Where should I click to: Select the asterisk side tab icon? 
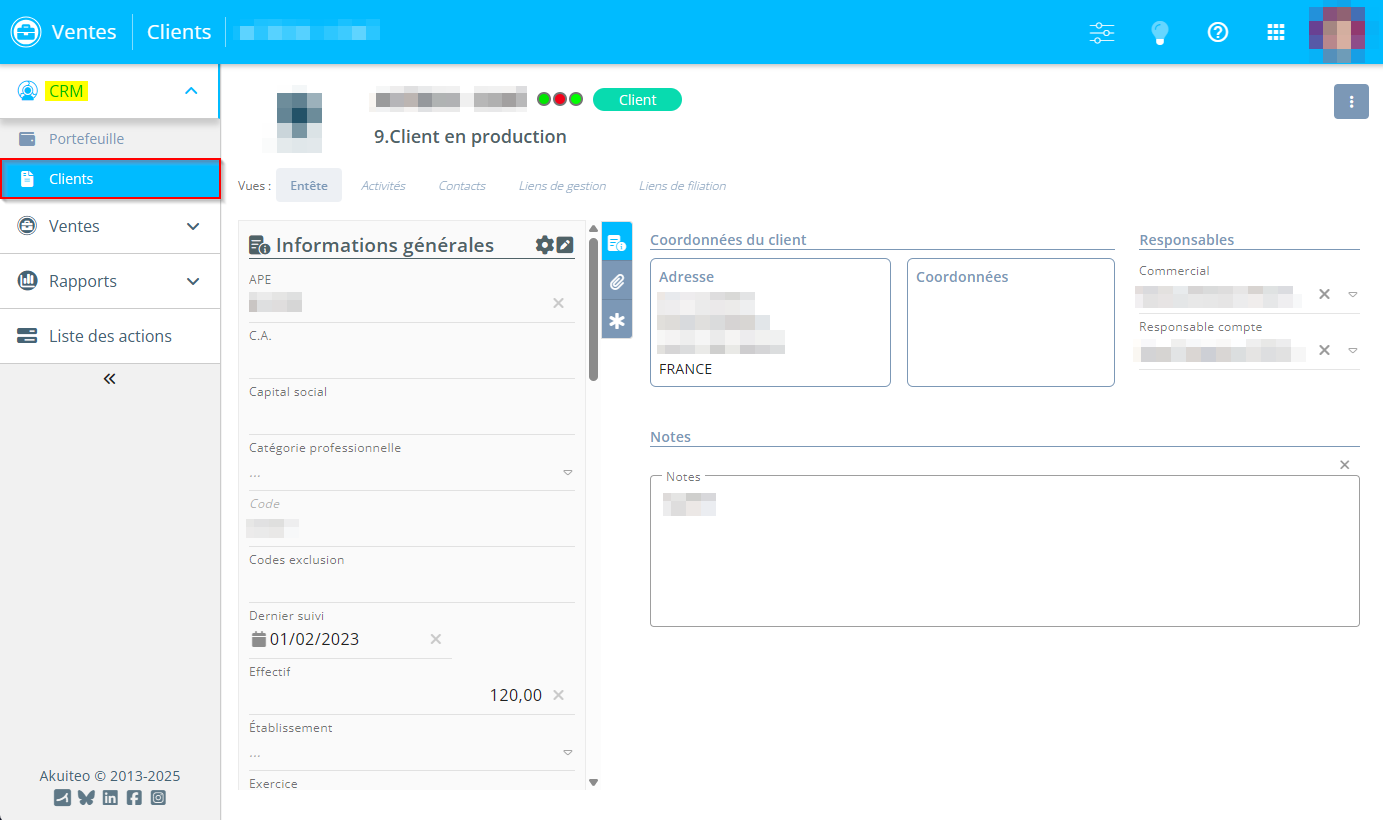coord(617,321)
